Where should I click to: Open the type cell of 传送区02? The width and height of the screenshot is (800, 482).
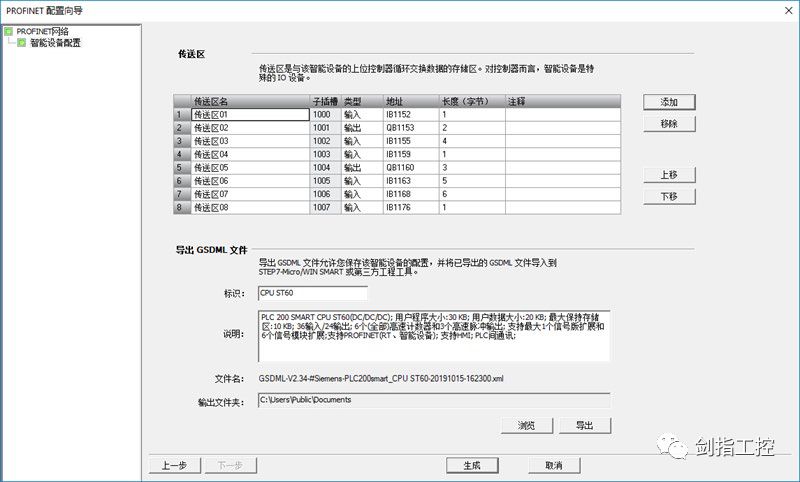tap(362, 128)
